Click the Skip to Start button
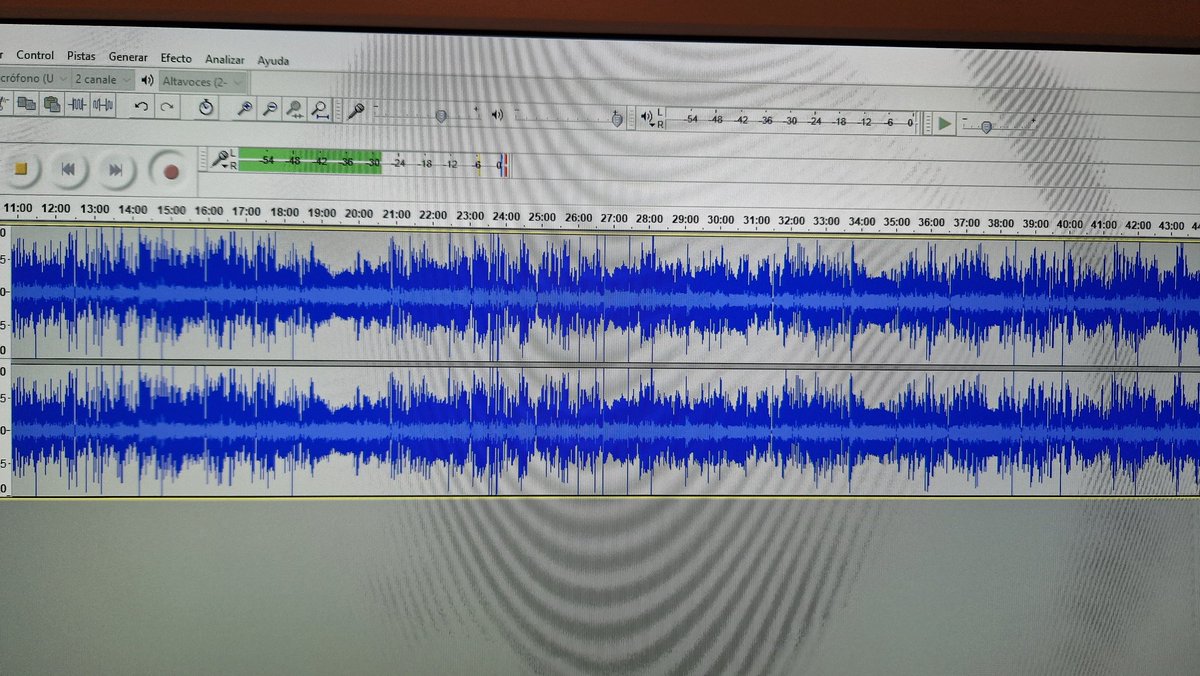 pyautogui.click(x=68, y=170)
